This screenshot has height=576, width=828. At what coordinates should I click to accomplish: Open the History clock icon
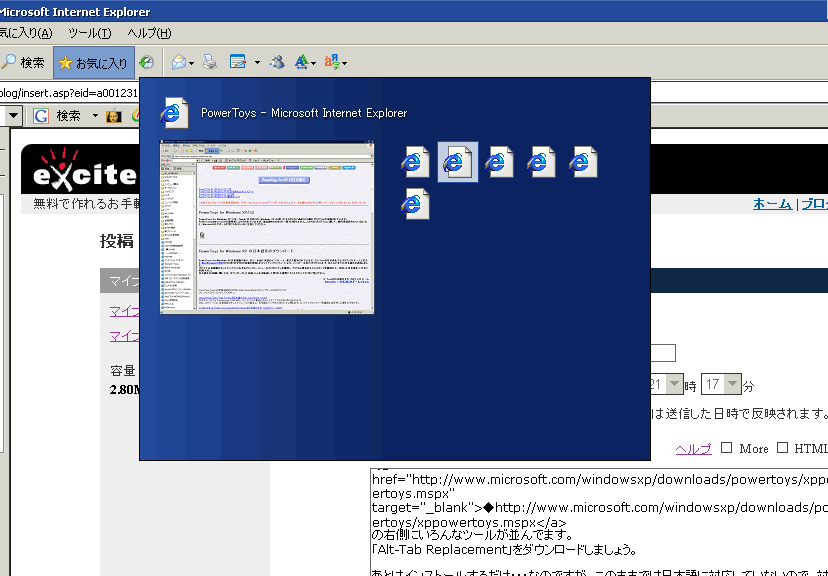pyautogui.click(x=146, y=63)
